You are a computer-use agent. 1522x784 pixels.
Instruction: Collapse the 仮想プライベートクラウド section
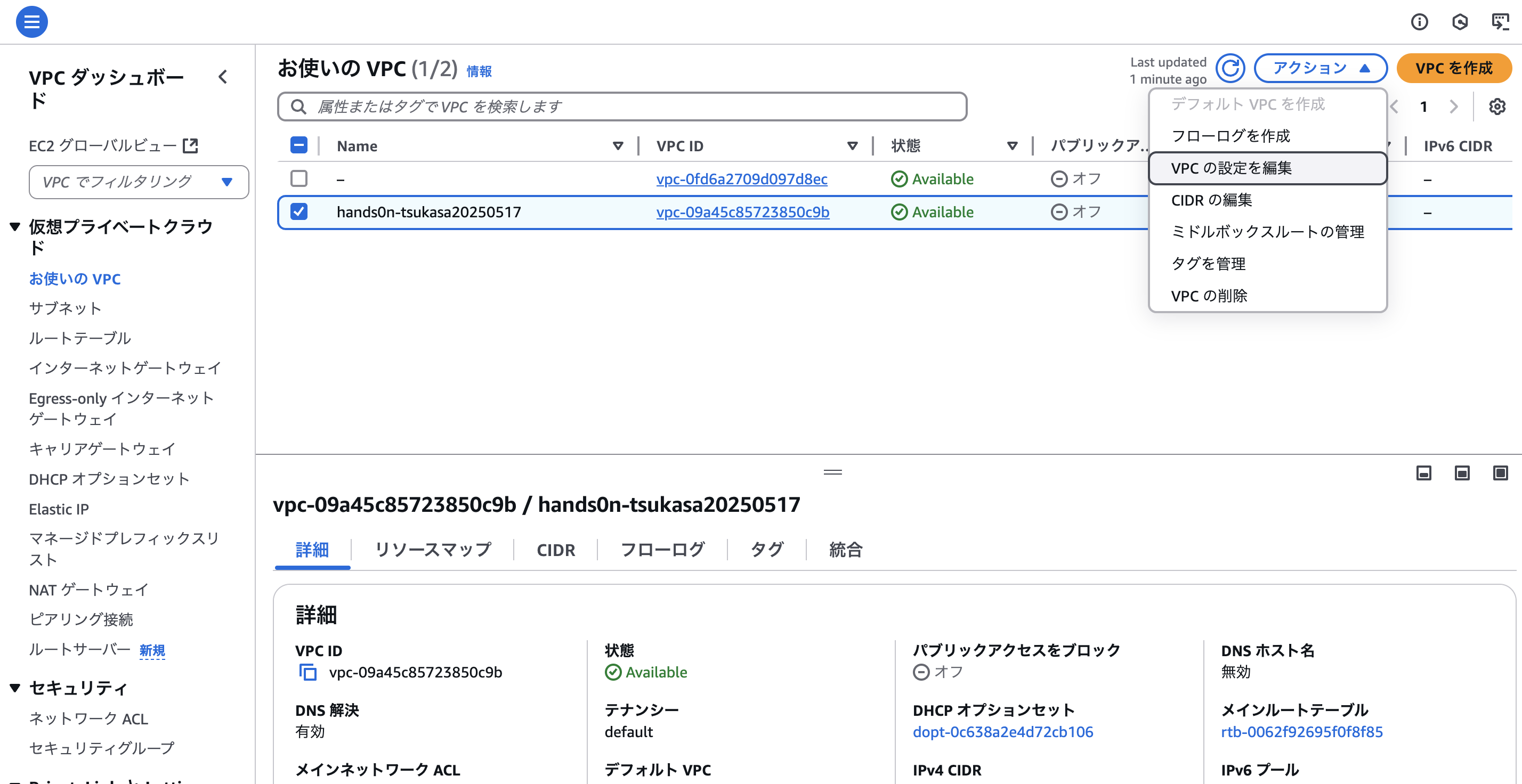(15, 227)
